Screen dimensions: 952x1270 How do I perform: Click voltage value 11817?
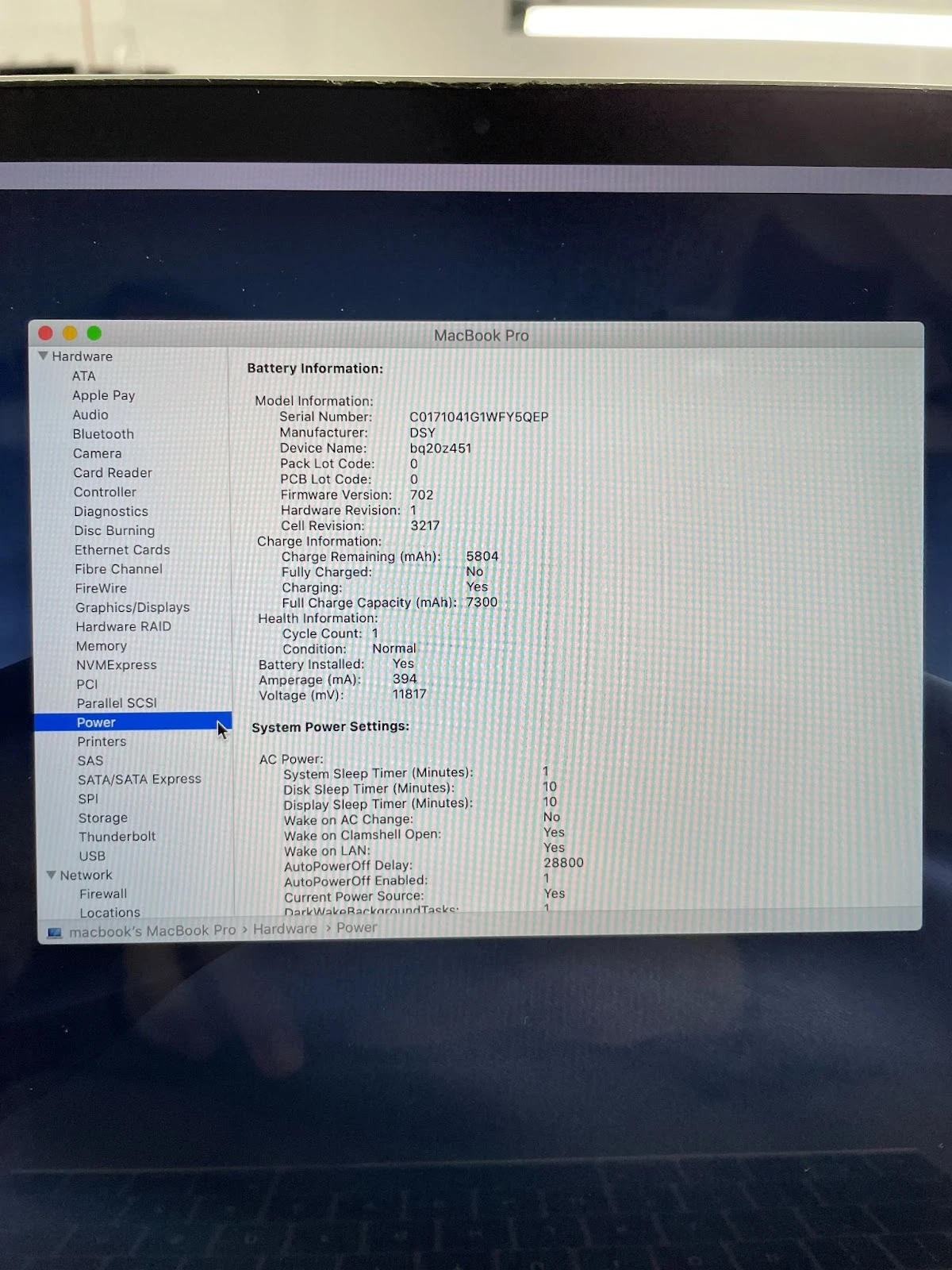409,694
